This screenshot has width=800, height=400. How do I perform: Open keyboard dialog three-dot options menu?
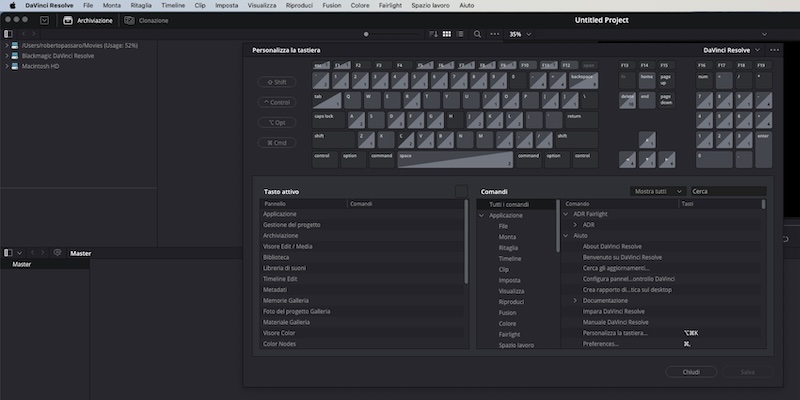coord(774,50)
